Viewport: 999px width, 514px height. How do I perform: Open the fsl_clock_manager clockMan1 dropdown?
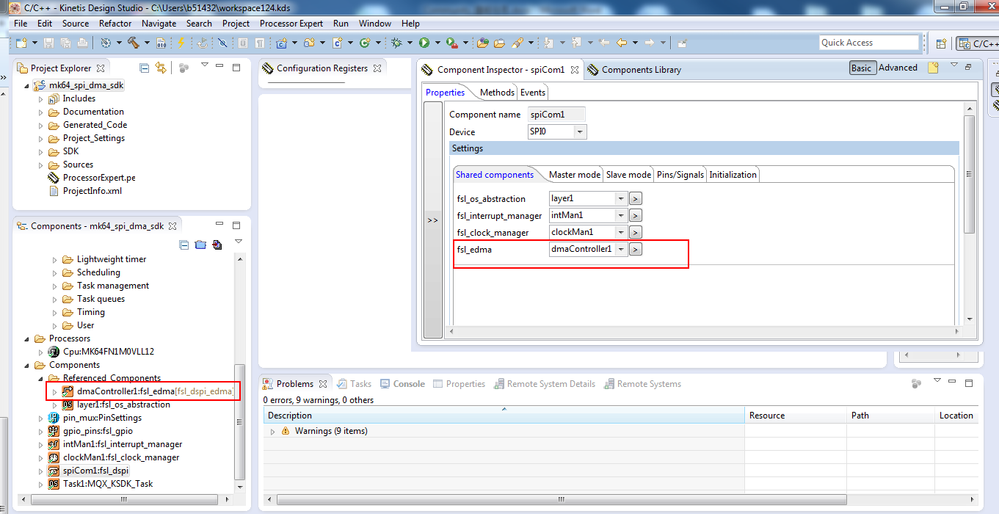(x=621, y=232)
